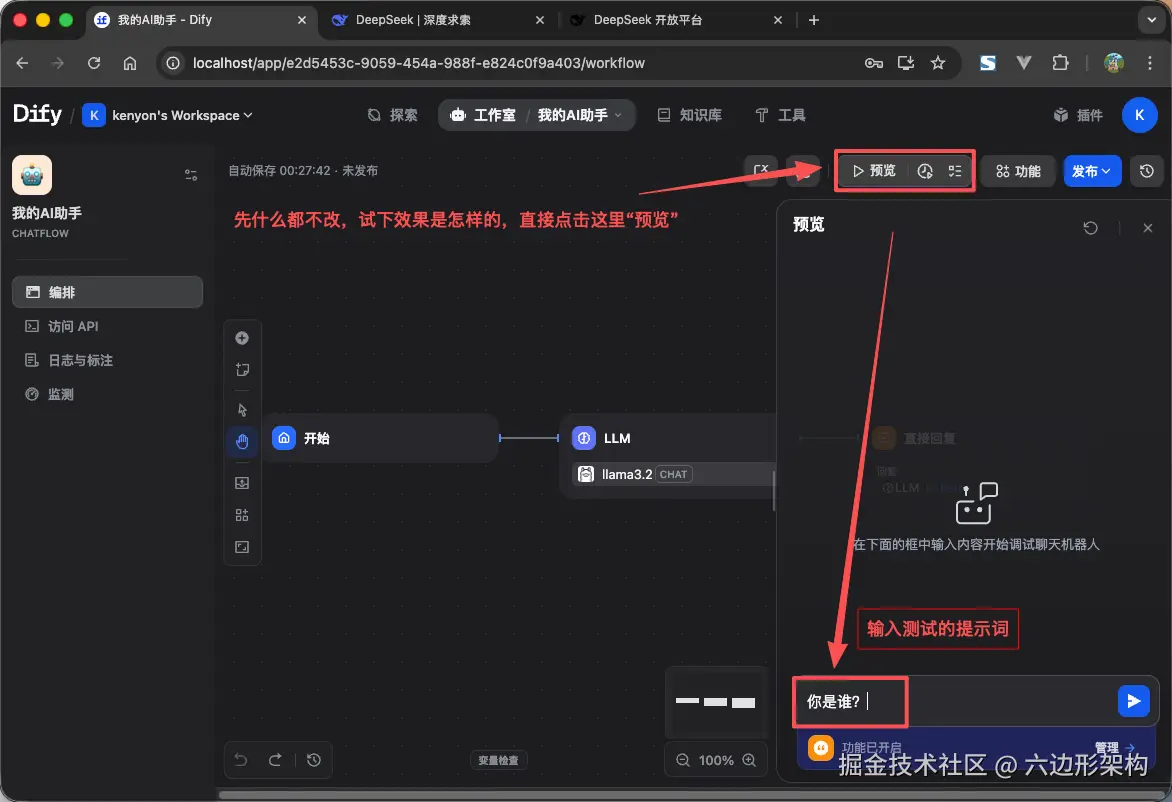Click the fit-view icon below the toolbar
This screenshot has height=802, width=1172.
click(242, 546)
